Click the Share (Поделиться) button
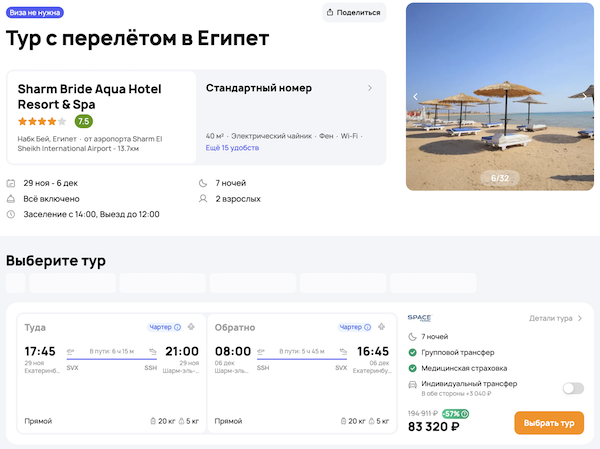Screen dimensions: 600x449 (353, 13)
